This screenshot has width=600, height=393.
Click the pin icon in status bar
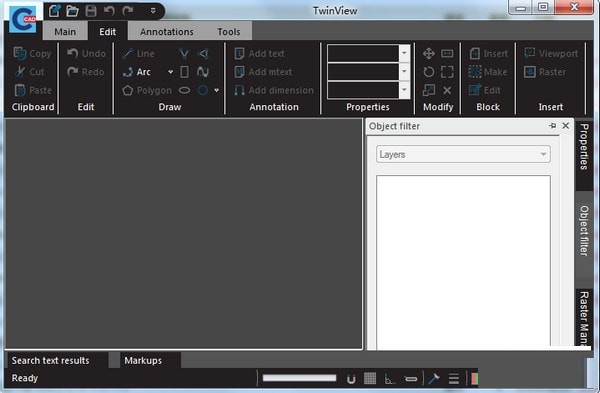pos(434,379)
